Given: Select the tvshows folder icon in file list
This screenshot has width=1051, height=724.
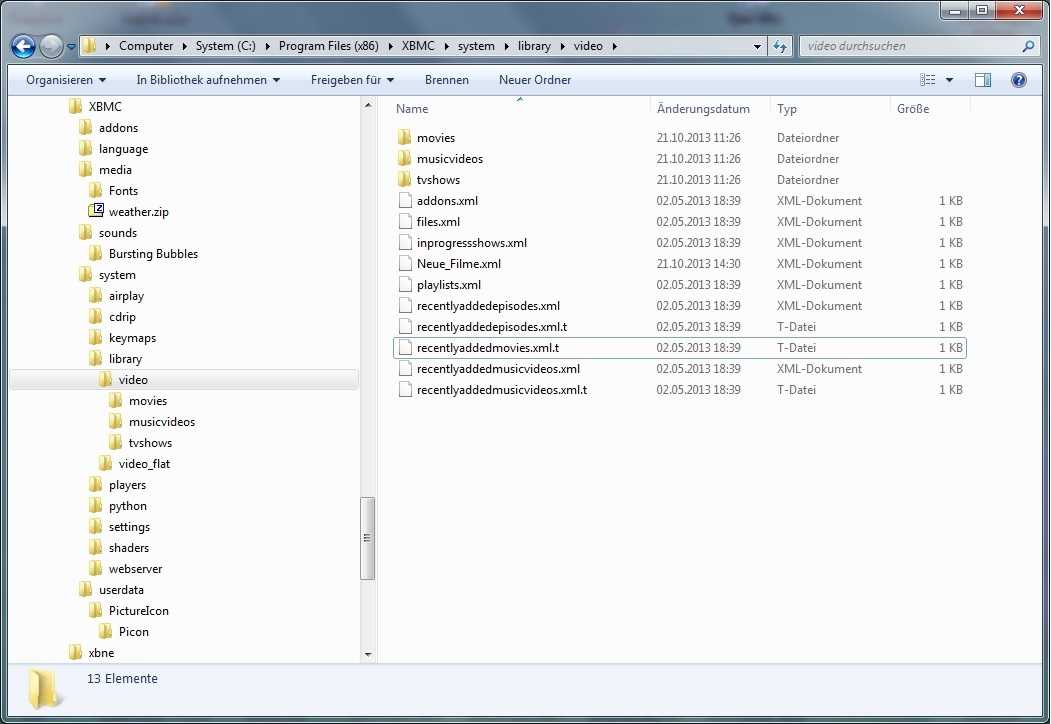Looking at the screenshot, I should click(x=404, y=180).
